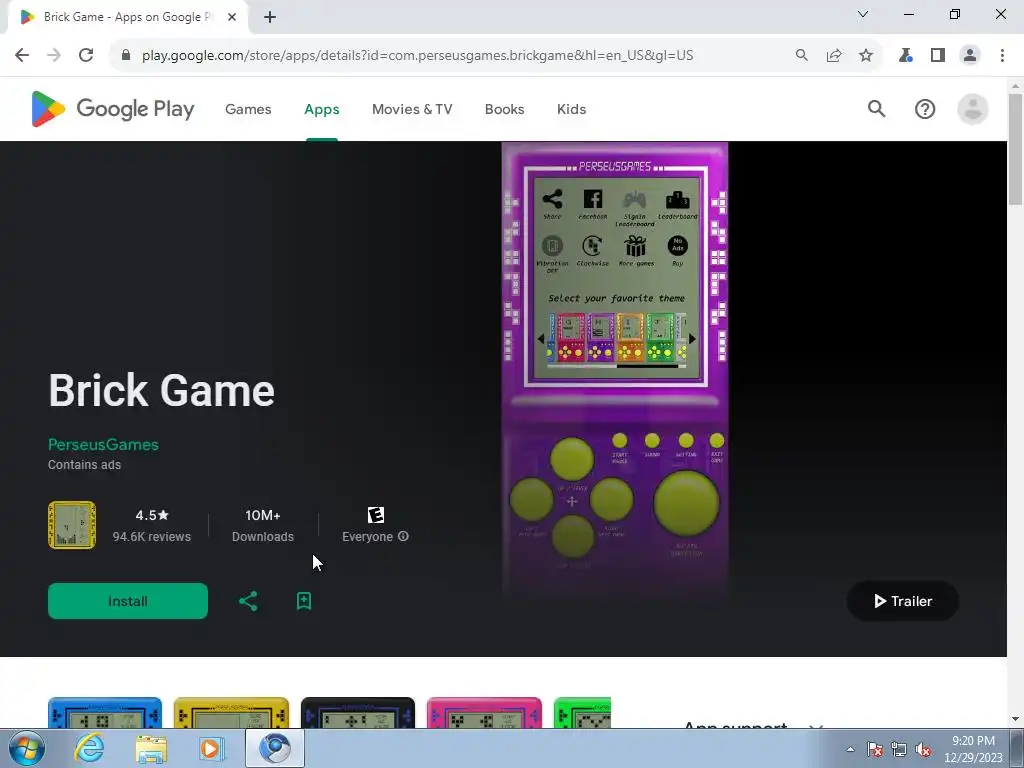Open the blue theme screenshot thumbnail

pyautogui.click(x=104, y=712)
